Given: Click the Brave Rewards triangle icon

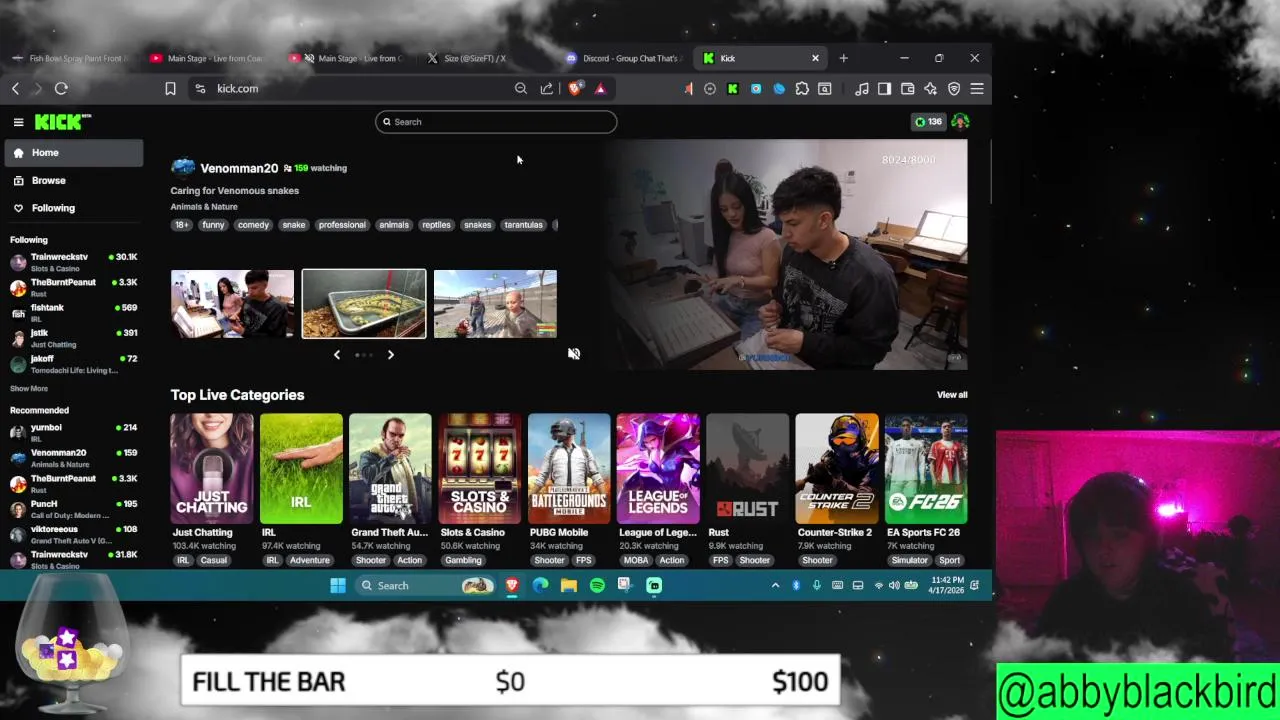Looking at the screenshot, I should 600,89.
